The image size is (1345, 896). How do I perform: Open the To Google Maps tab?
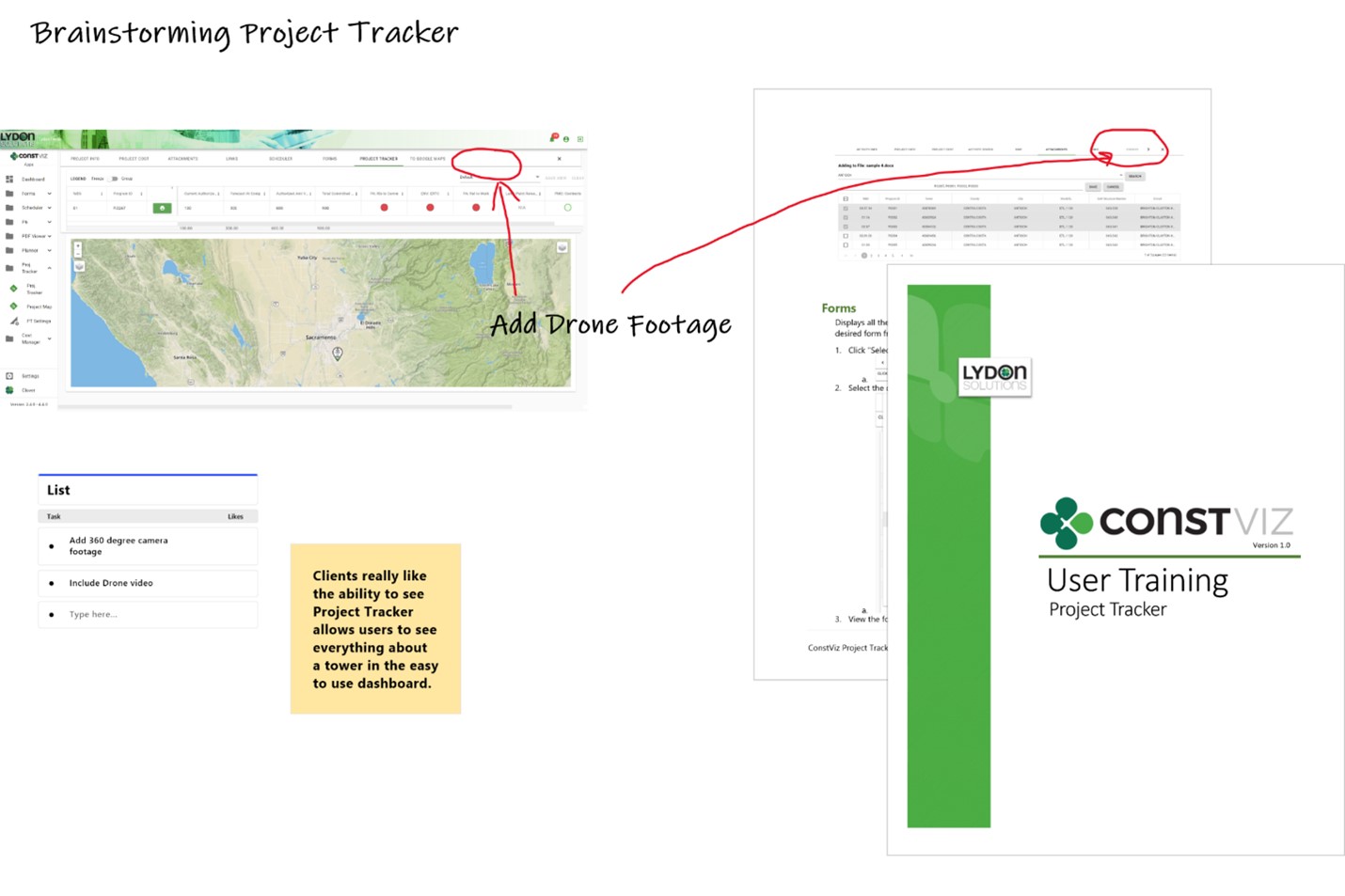[x=427, y=159]
